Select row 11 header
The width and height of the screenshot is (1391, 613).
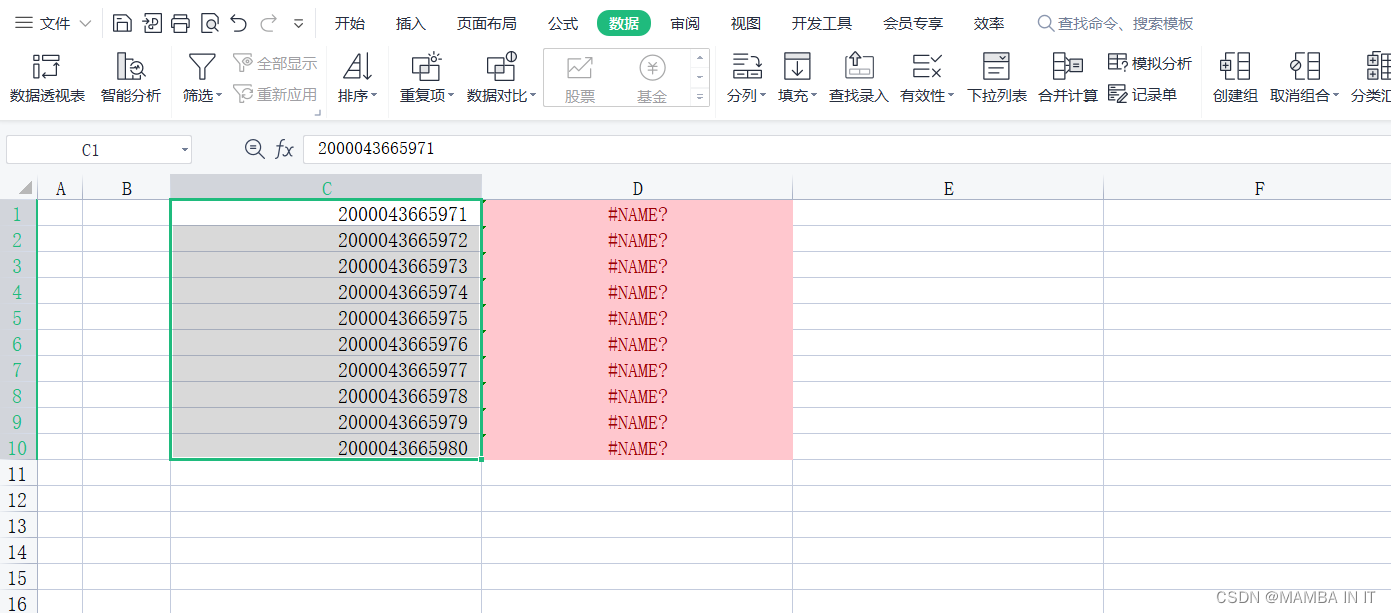click(x=18, y=473)
